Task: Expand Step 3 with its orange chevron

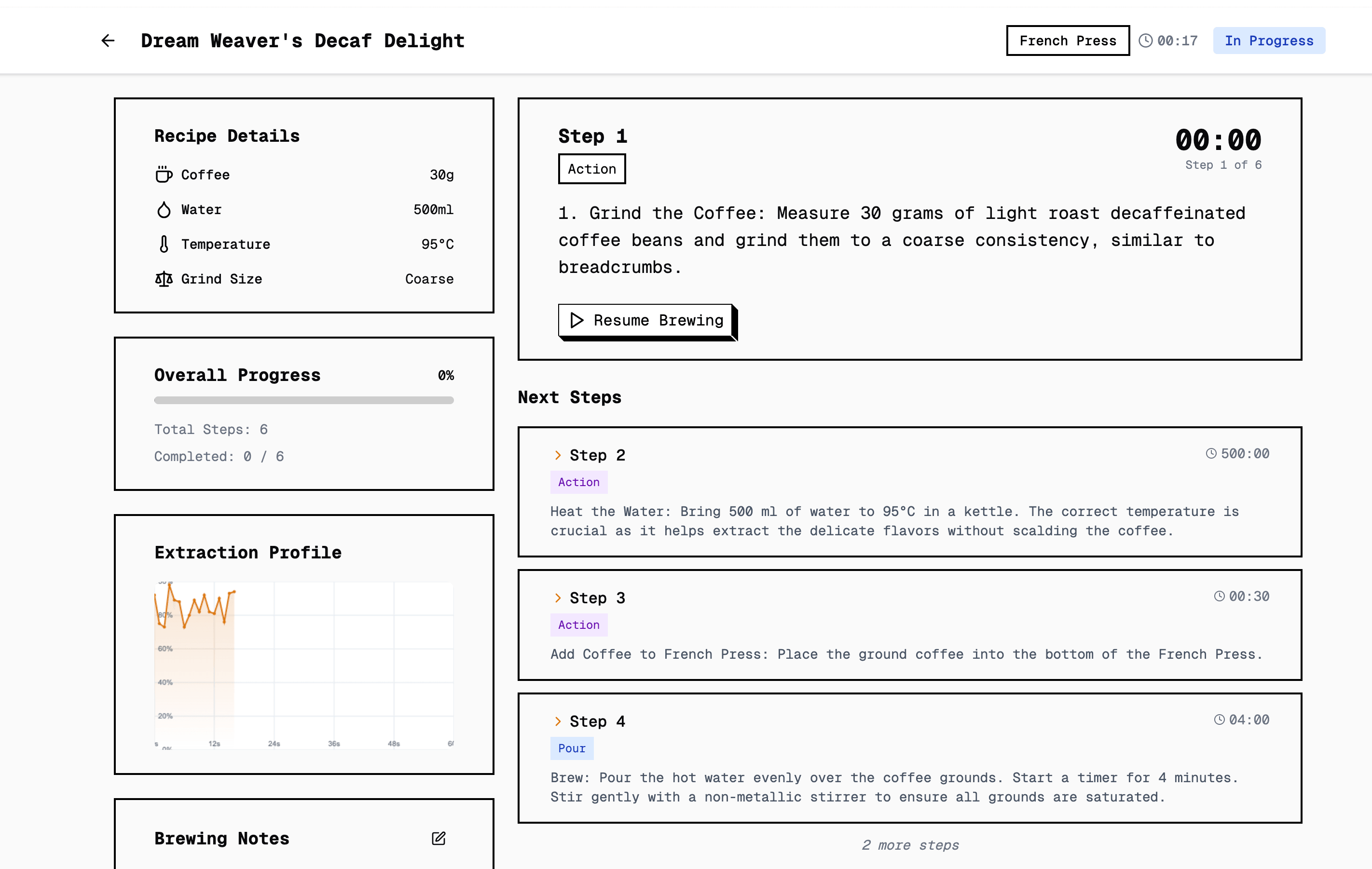Action: click(x=558, y=597)
